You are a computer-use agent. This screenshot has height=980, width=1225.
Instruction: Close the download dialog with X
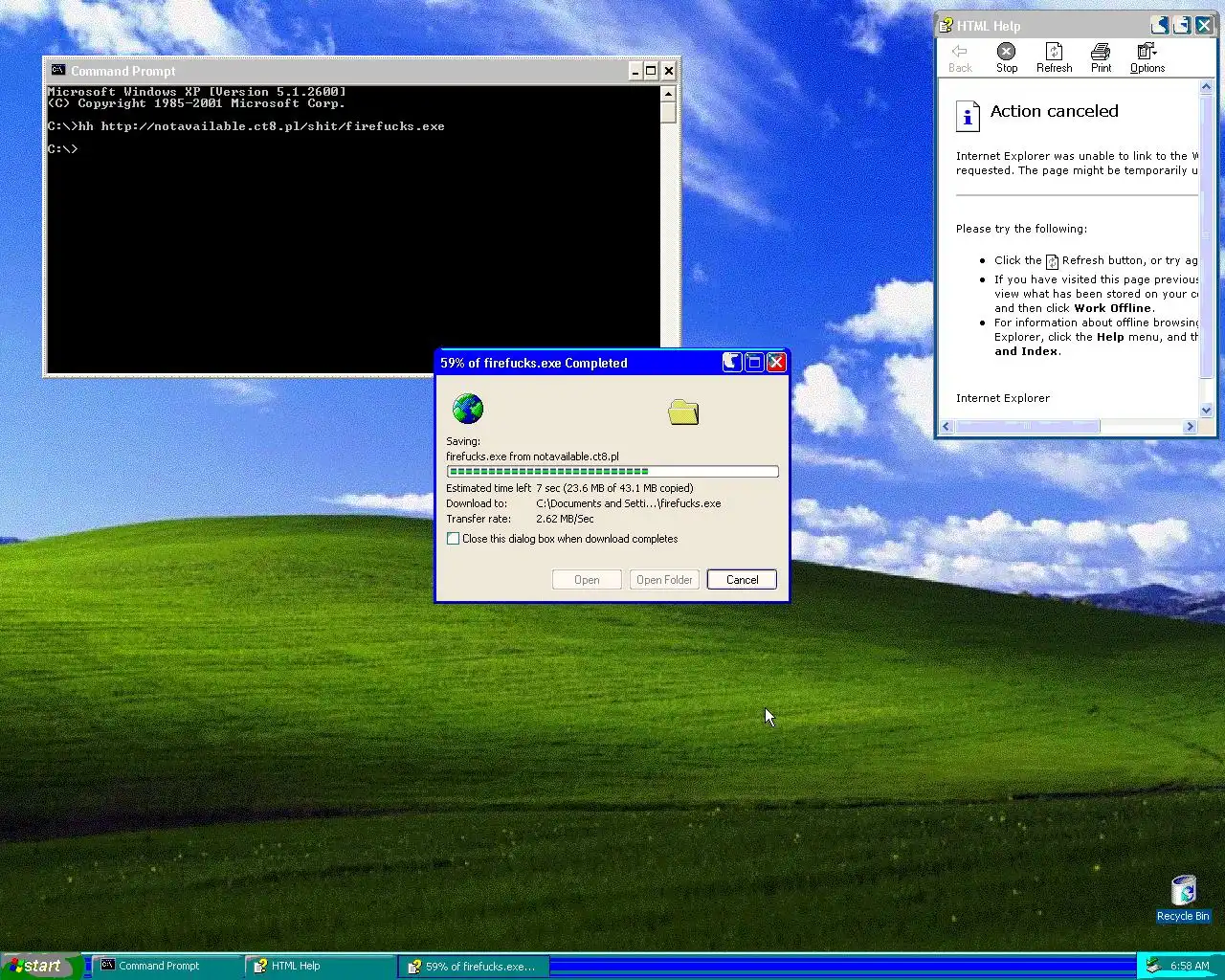click(776, 362)
